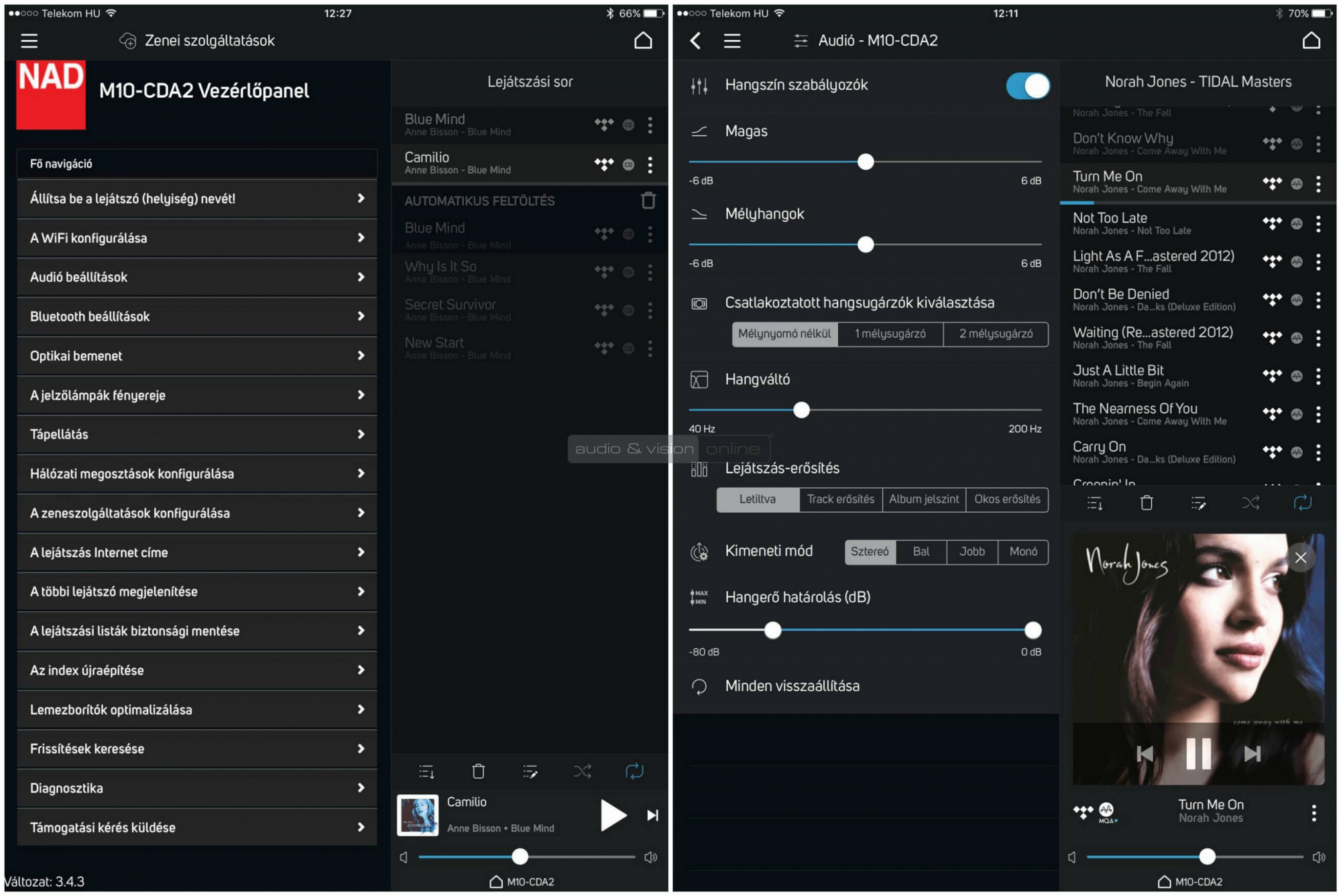Viewport: 1341px width, 896px height.
Task: Skip to next track in left player
Action: coord(652,815)
